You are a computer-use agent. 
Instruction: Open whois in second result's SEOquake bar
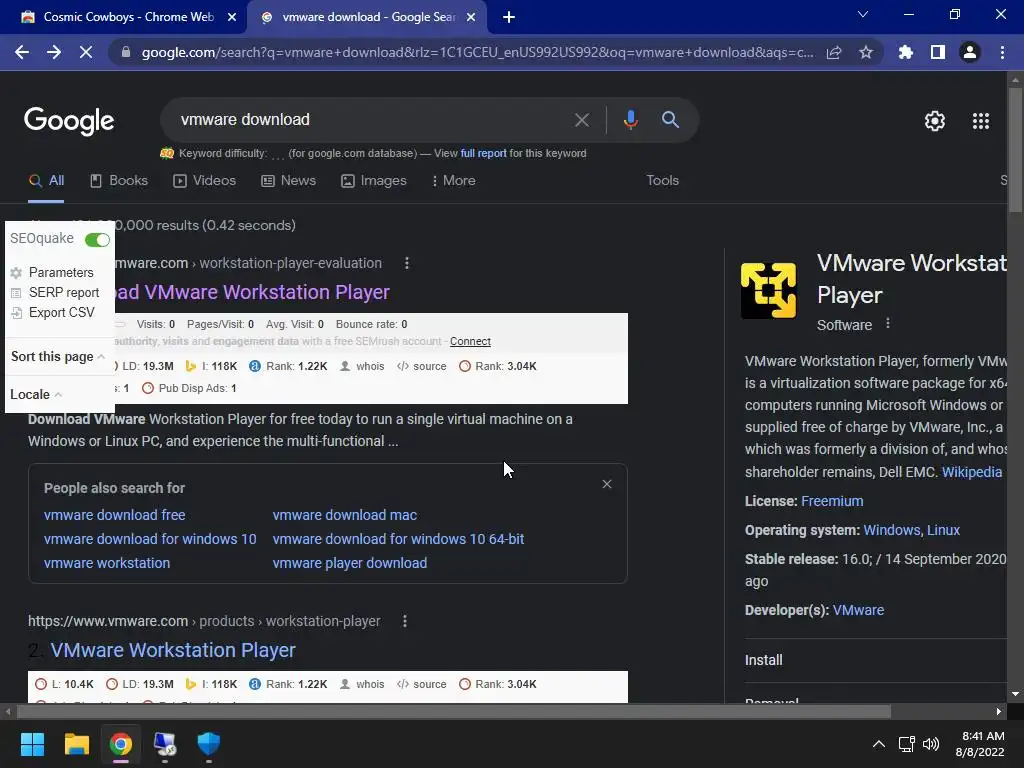[x=362, y=684]
